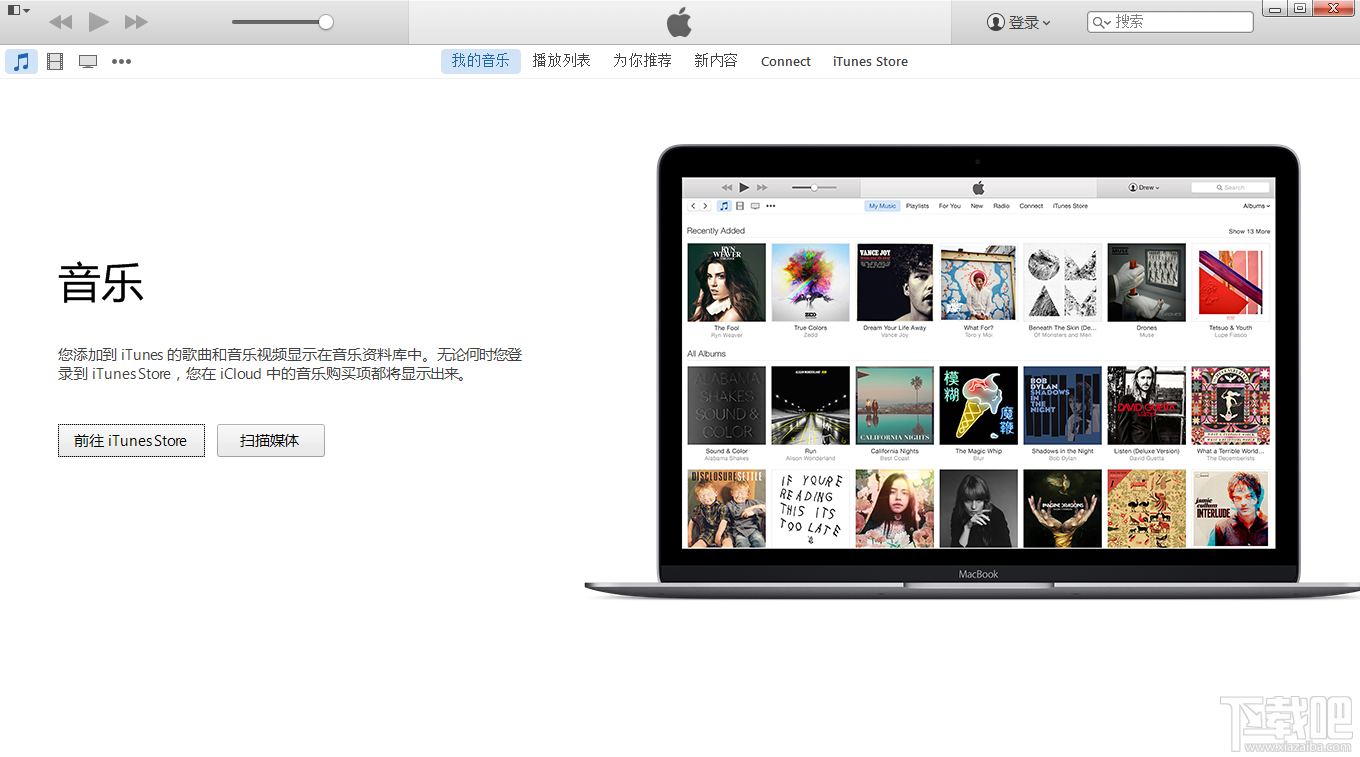Select the Connect tab
Viewport: 1360px width, 757px height.
[785, 61]
